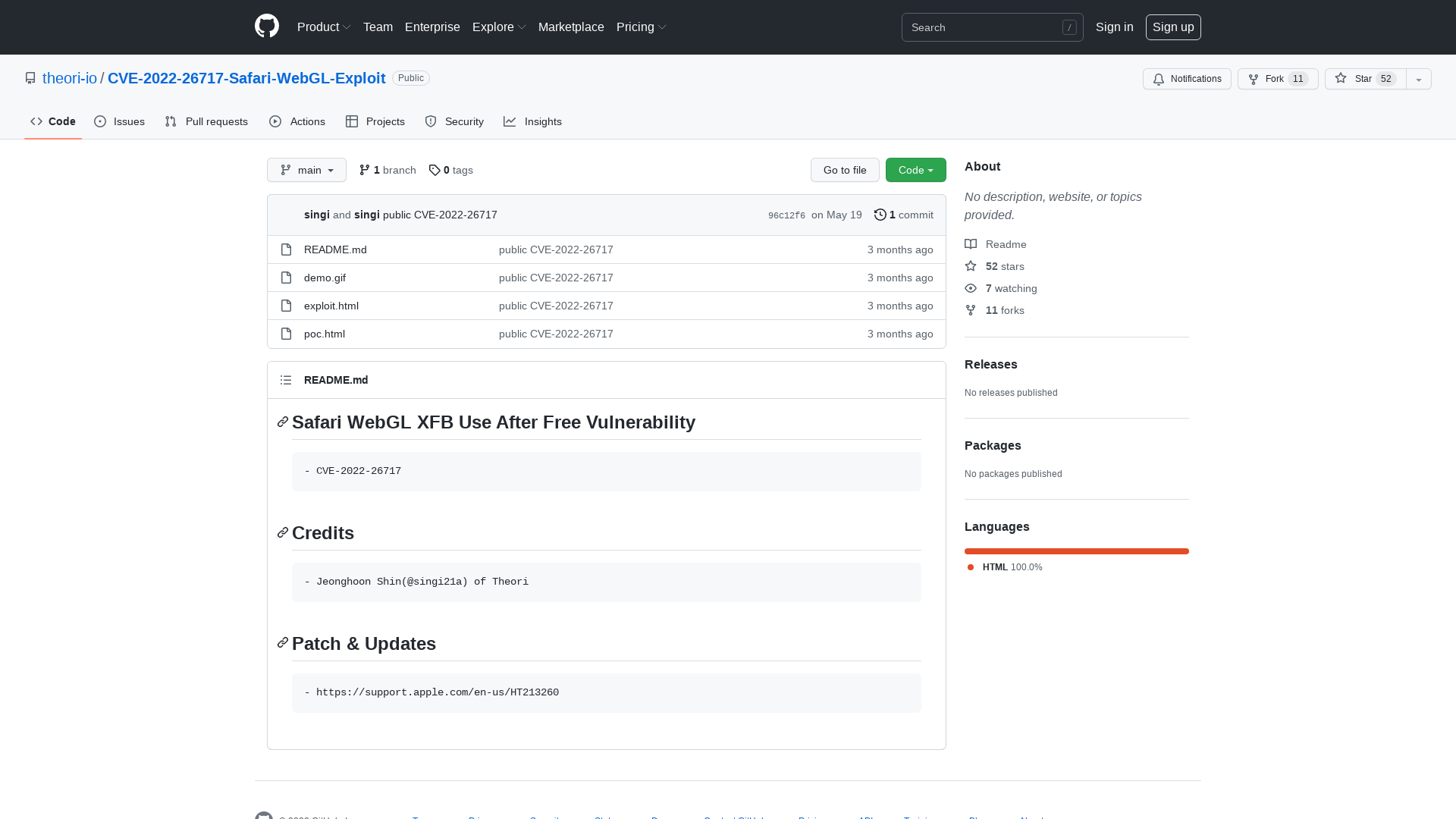The width and height of the screenshot is (1456, 819).
Task: Open the CVE-2022-26717-Safari-WebGL-Exploit repository link
Action: coord(246,78)
